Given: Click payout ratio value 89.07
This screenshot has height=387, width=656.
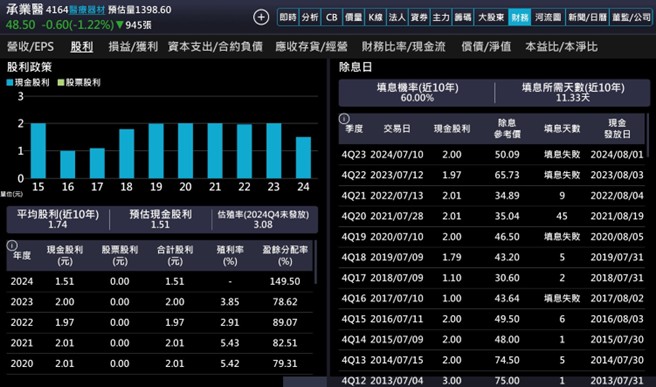Looking at the screenshot, I should coord(285,323).
